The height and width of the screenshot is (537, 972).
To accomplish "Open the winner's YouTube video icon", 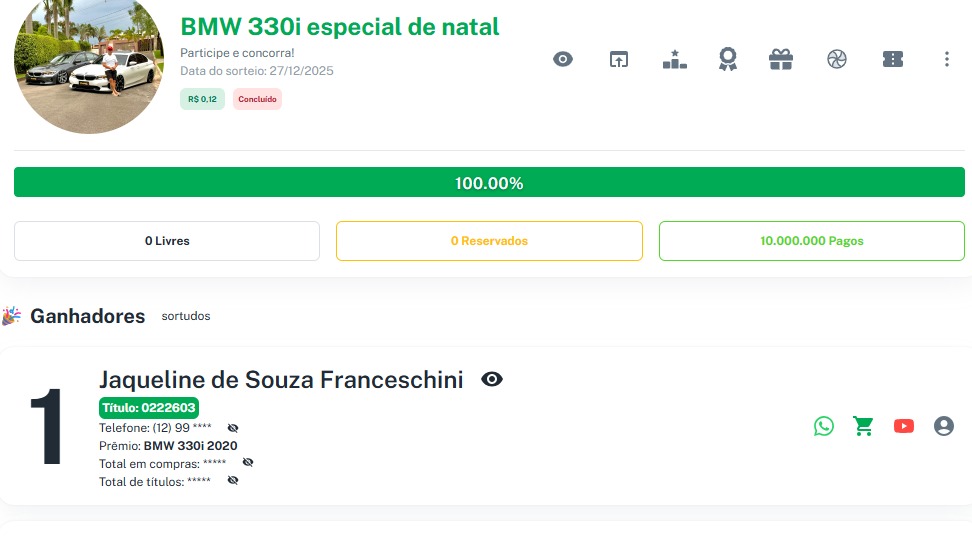I will [904, 426].
